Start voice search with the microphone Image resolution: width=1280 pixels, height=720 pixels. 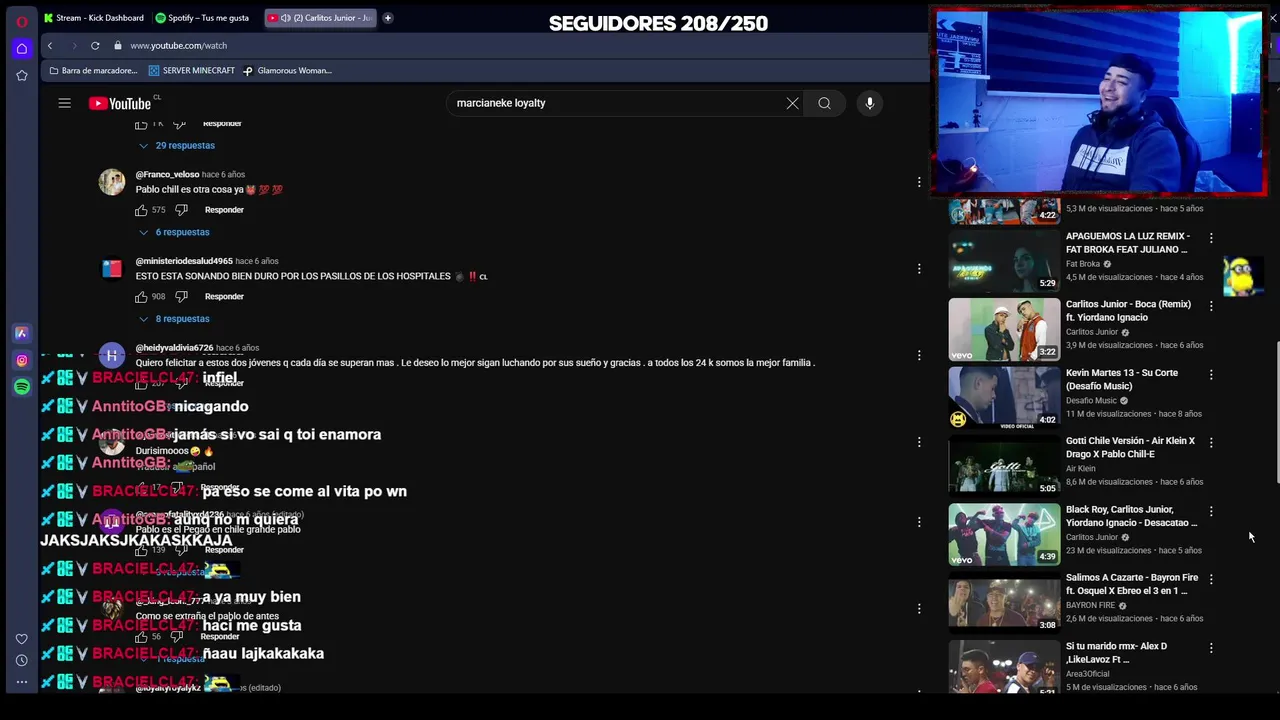pyautogui.click(x=869, y=103)
